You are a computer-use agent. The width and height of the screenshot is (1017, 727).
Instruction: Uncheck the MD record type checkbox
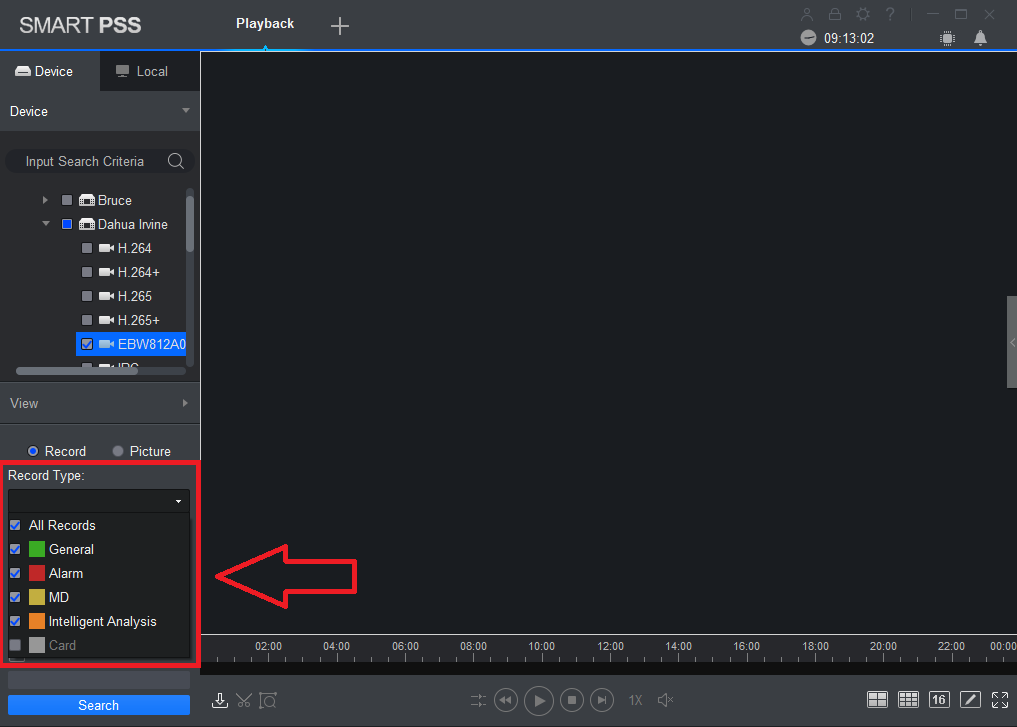pos(15,597)
